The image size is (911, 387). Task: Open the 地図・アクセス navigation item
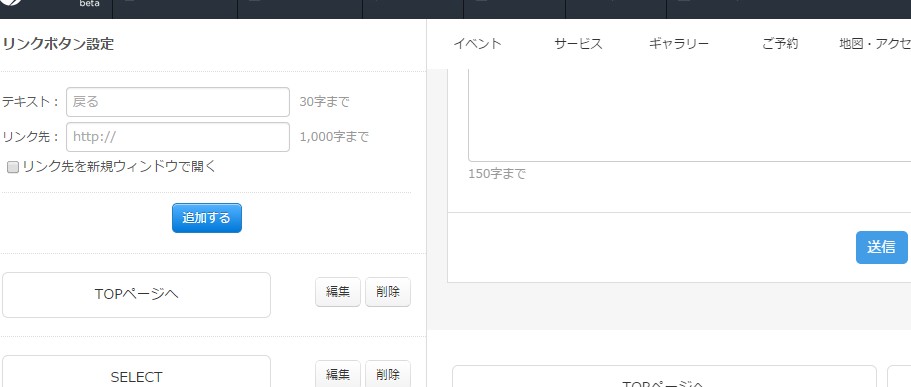tap(875, 44)
